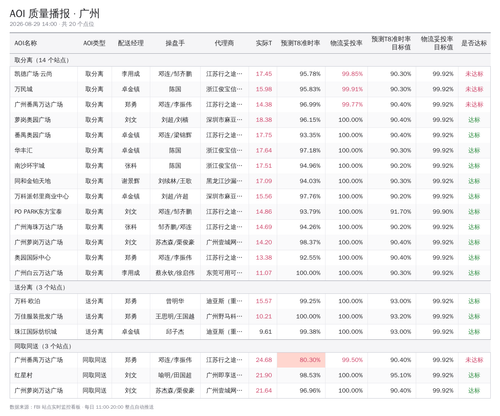Click the 实际T value 17.45
The width and height of the screenshot is (500, 416).
click(x=264, y=74)
